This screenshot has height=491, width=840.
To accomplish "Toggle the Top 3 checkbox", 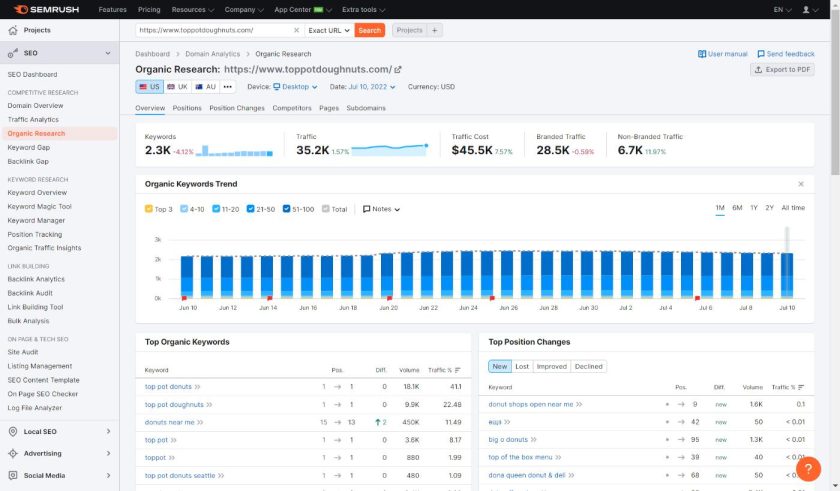I will [148, 209].
